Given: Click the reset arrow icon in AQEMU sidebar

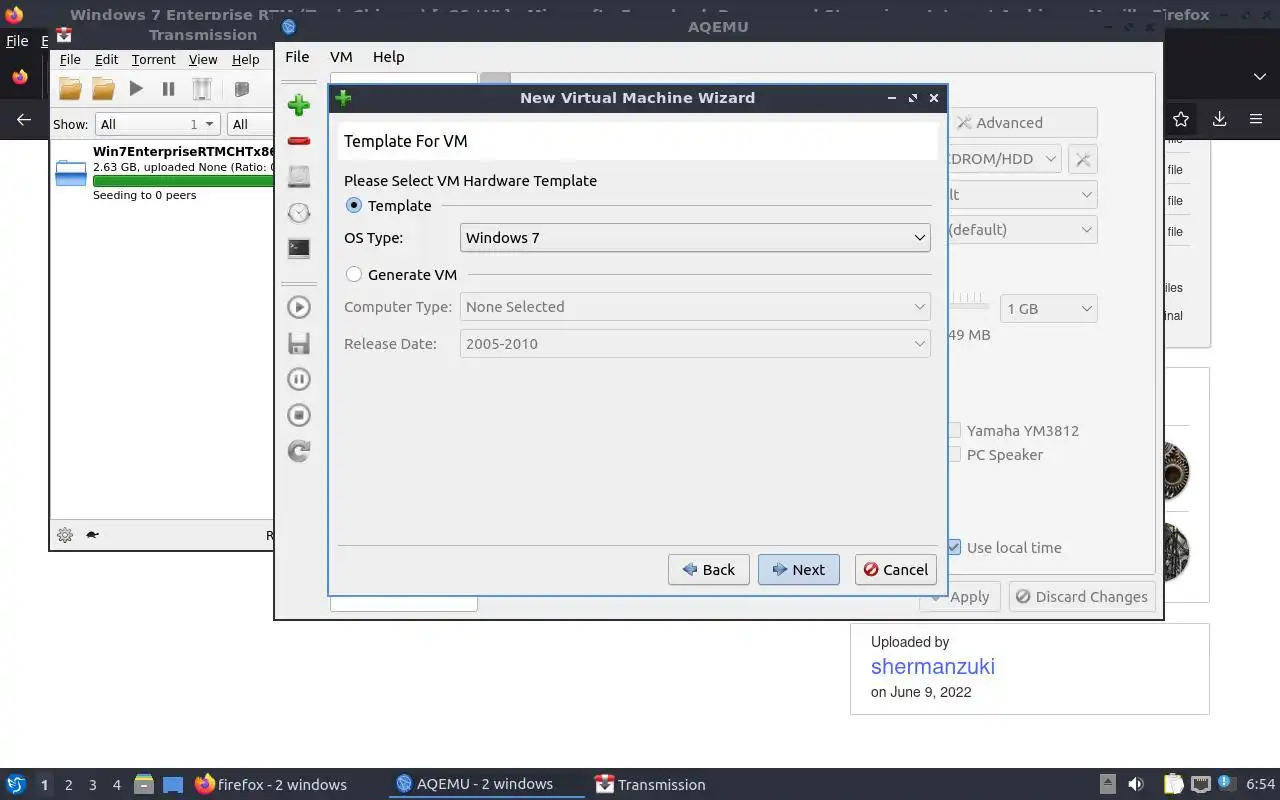Looking at the screenshot, I should click(298, 451).
